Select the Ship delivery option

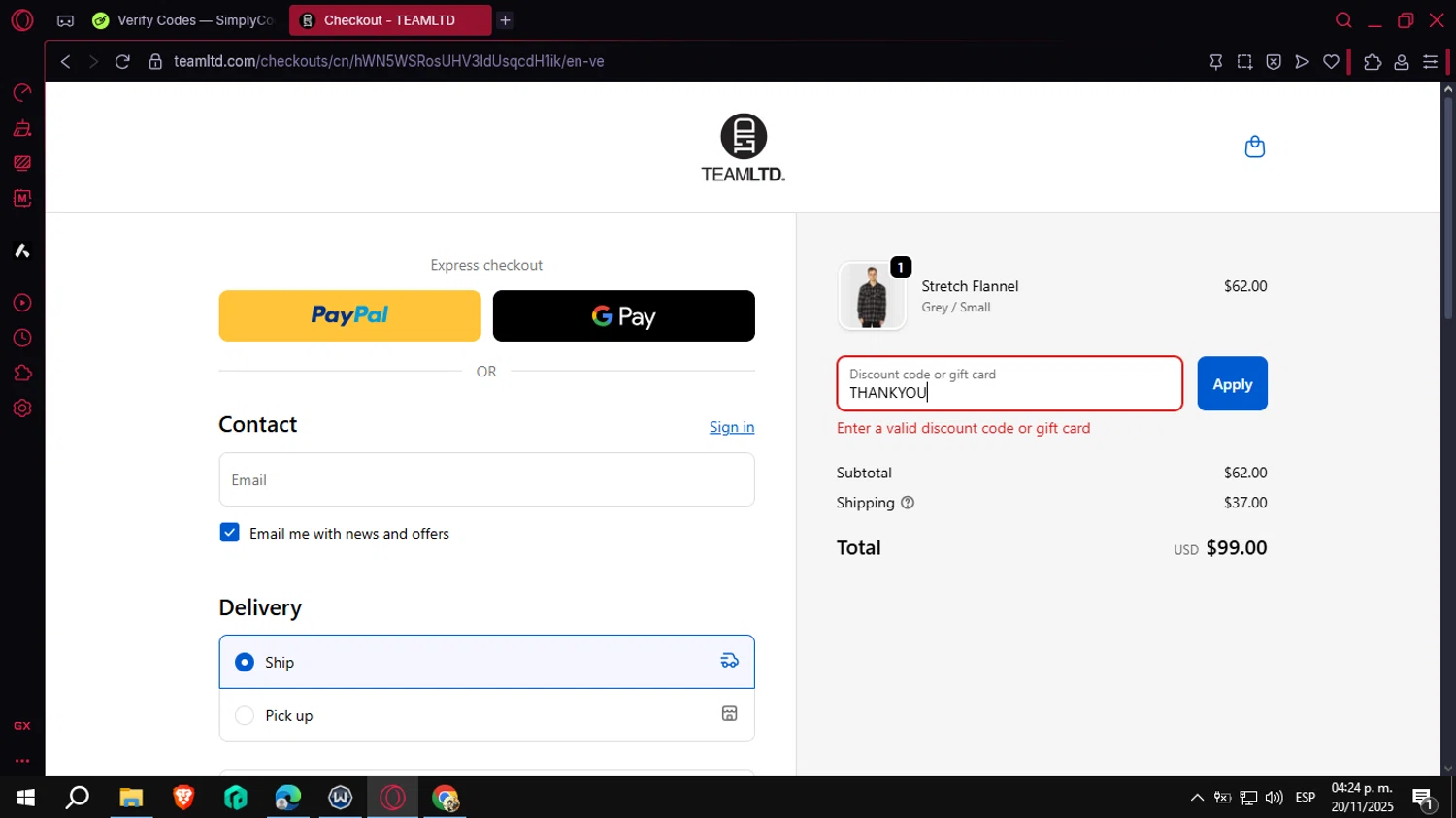coord(486,662)
